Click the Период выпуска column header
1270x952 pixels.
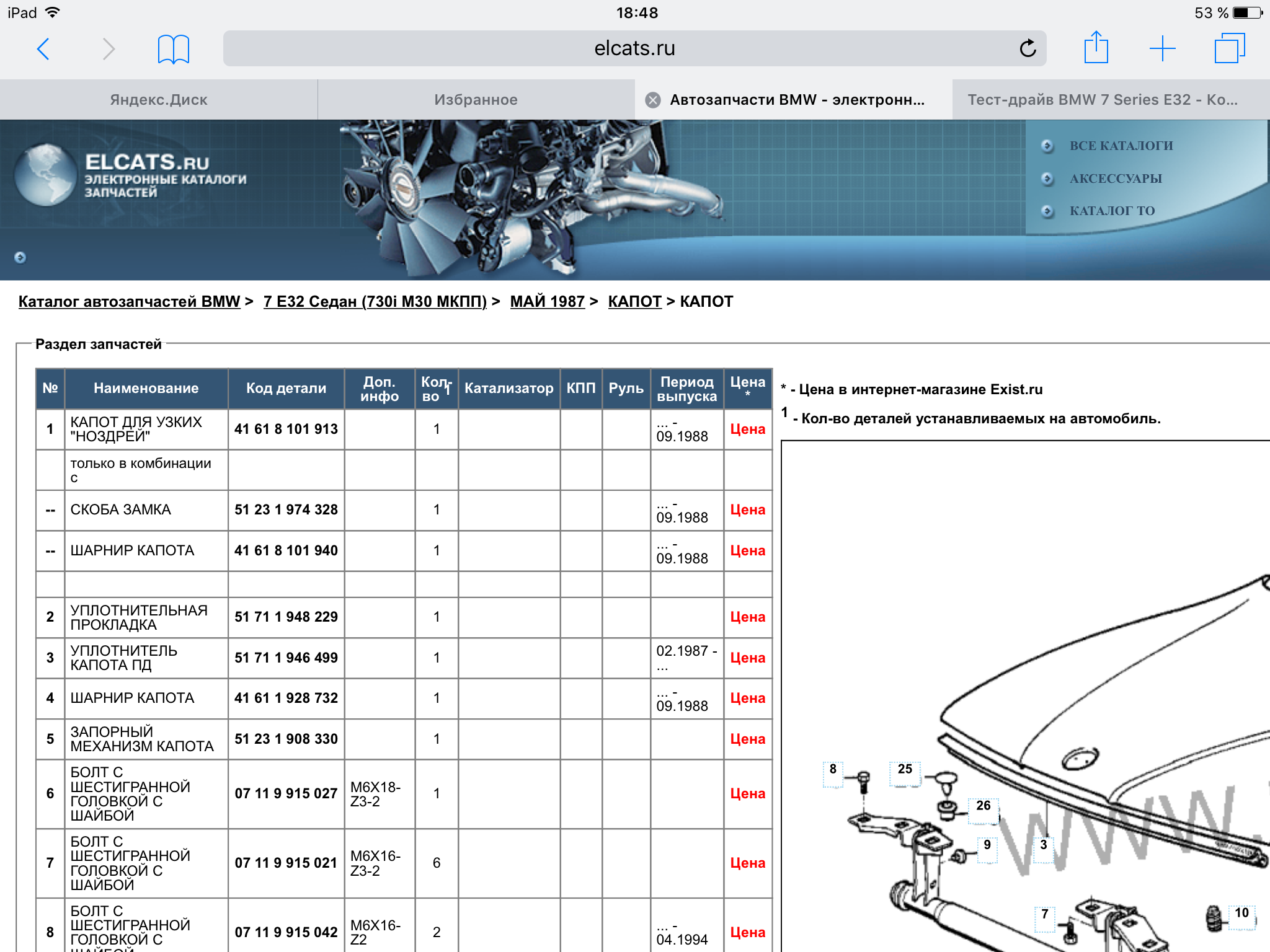coord(686,389)
